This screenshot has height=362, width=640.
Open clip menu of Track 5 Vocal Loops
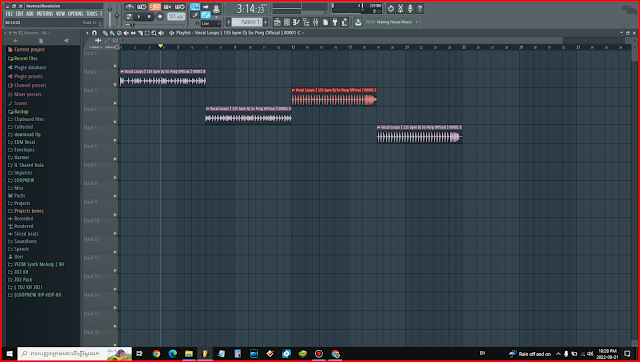(379, 127)
